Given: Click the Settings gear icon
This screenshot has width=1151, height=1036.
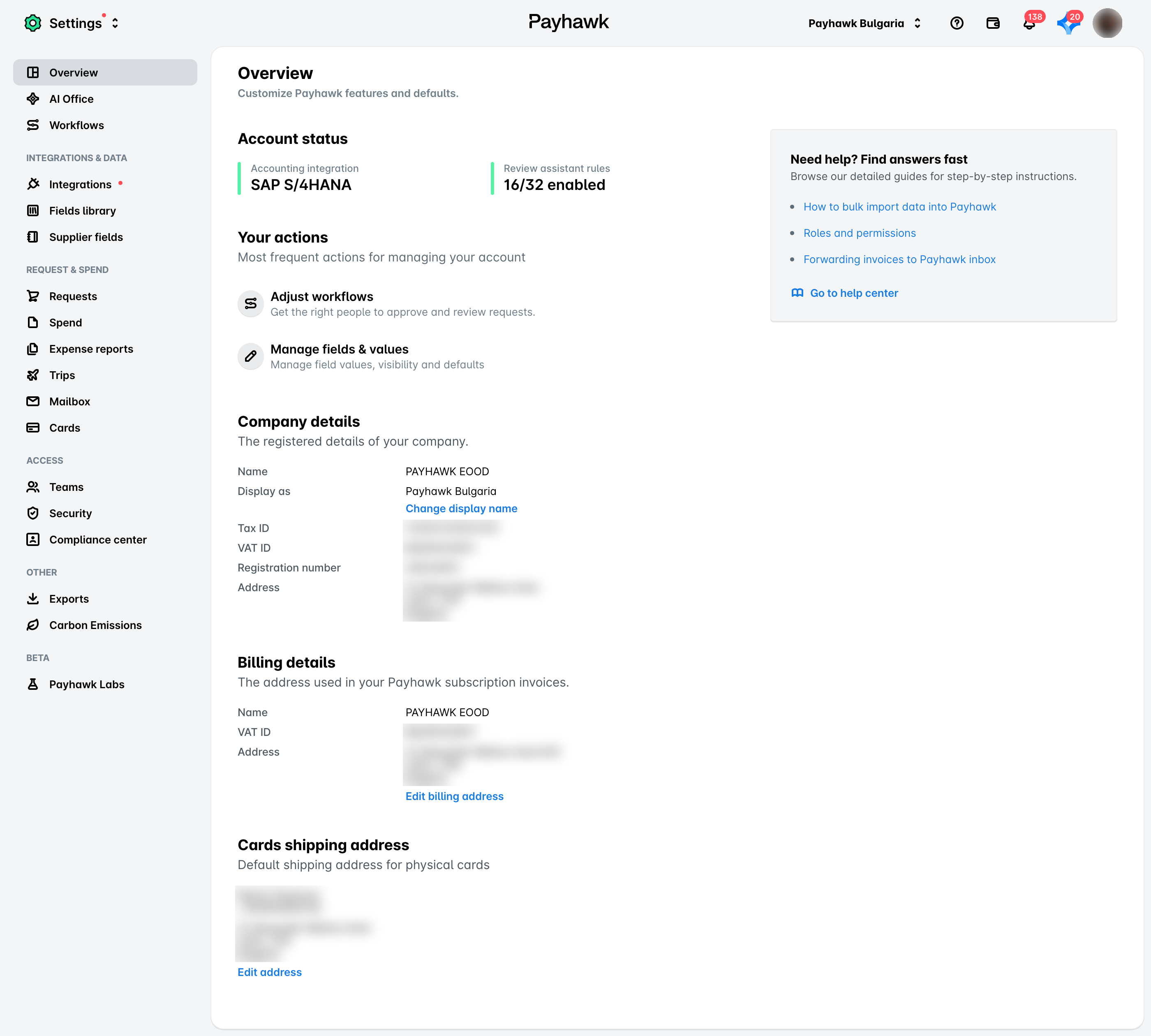Looking at the screenshot, I should [33, 23].
